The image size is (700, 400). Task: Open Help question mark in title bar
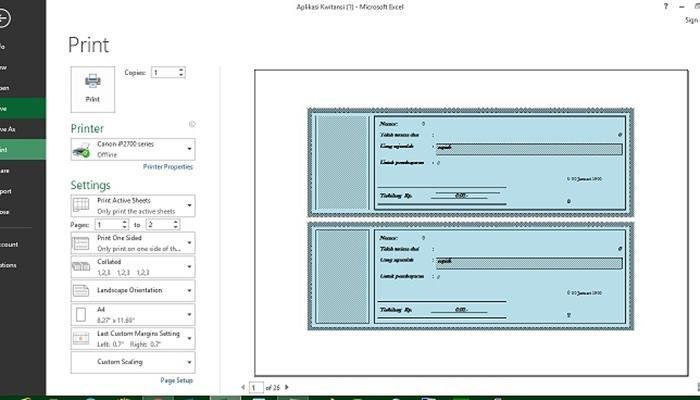666,7
